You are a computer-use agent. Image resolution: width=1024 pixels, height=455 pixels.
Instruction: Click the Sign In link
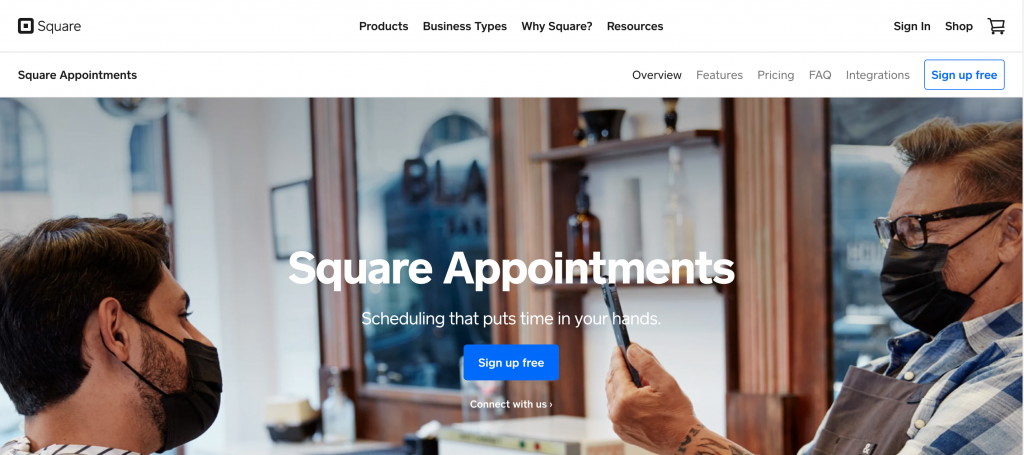coord(912,26)
